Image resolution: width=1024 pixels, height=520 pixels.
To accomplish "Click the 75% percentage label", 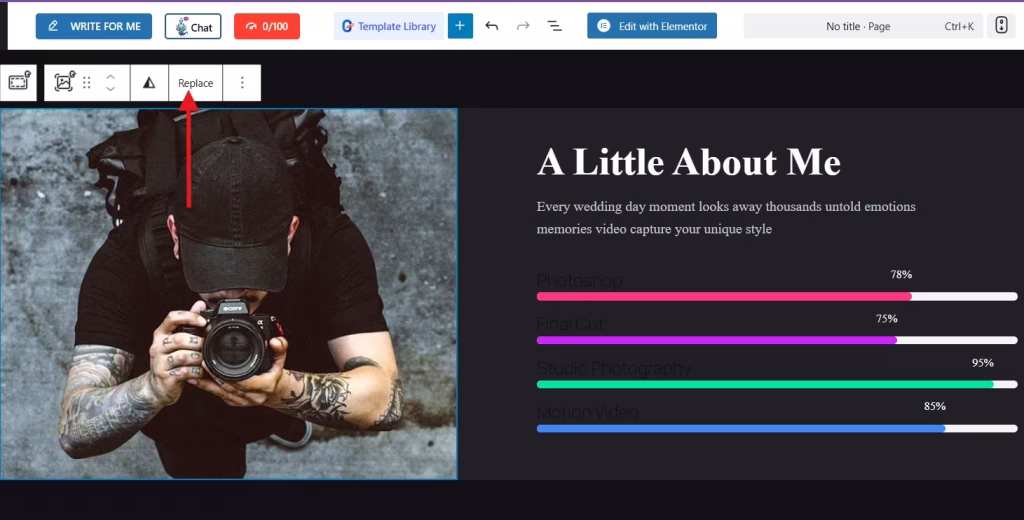I will tap(887, 319).
